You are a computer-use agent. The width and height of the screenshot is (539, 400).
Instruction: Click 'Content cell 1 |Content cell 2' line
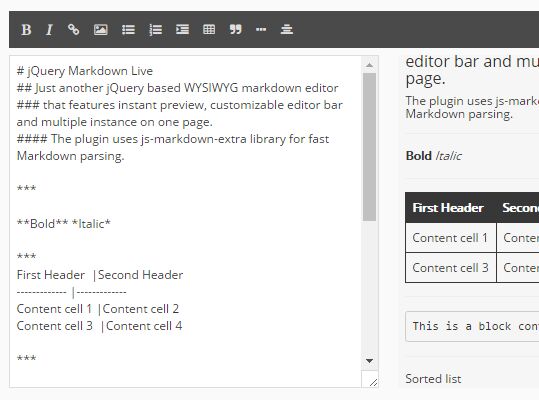coord(98,309)
